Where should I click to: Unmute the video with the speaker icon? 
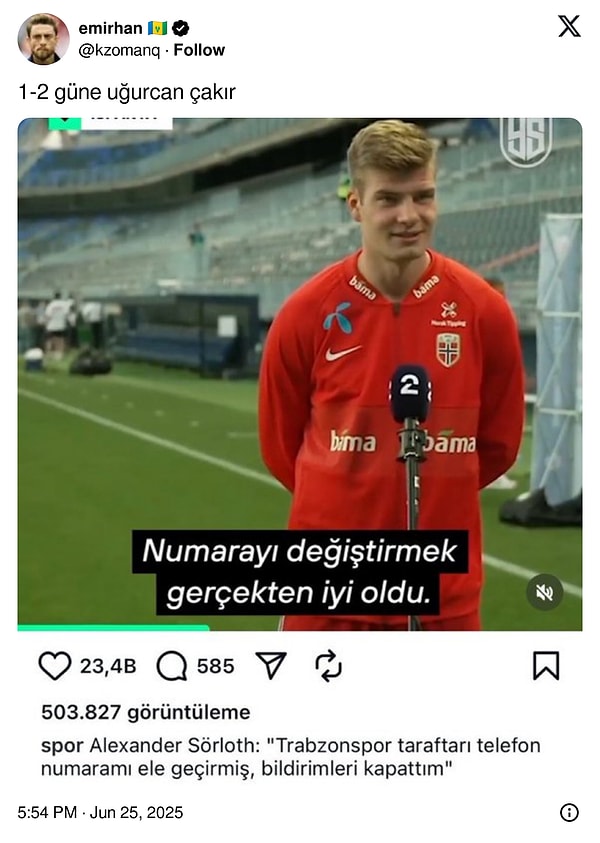[545, 592]
